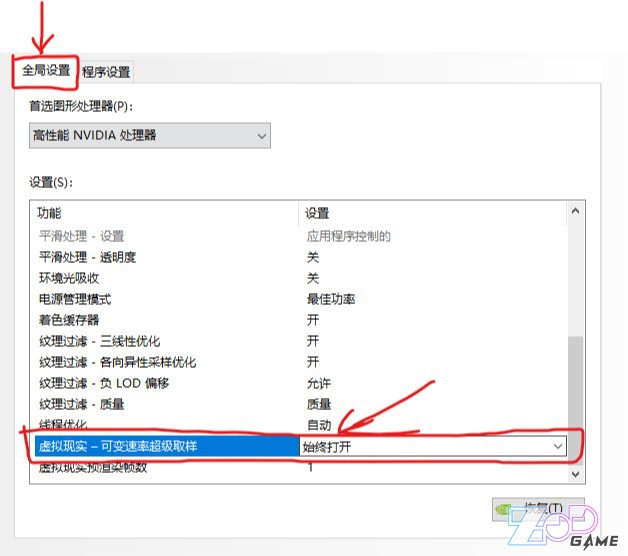The image size is (628, 556).
Task: Click the 自动 value for 线程优化
Action: pyautogui.click(x=319, y=425)
